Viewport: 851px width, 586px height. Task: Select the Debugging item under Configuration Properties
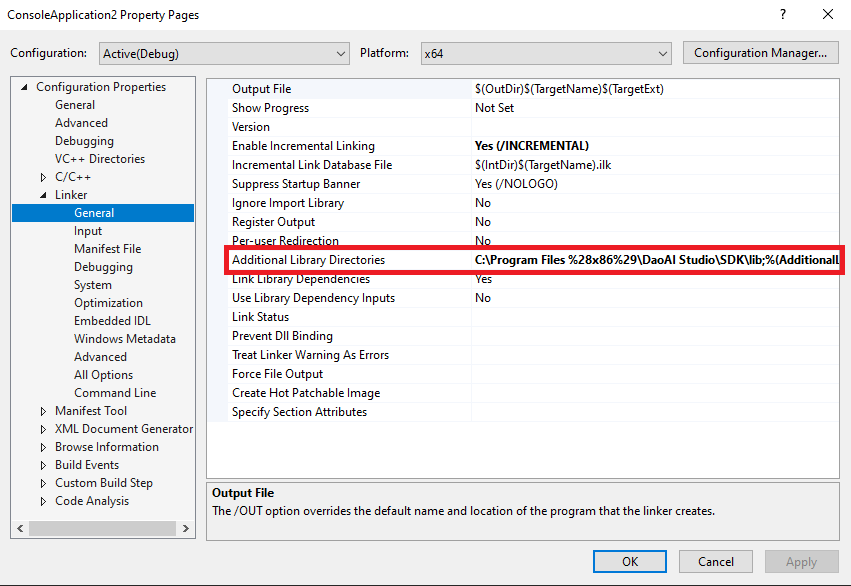click(x=84, y=141)
